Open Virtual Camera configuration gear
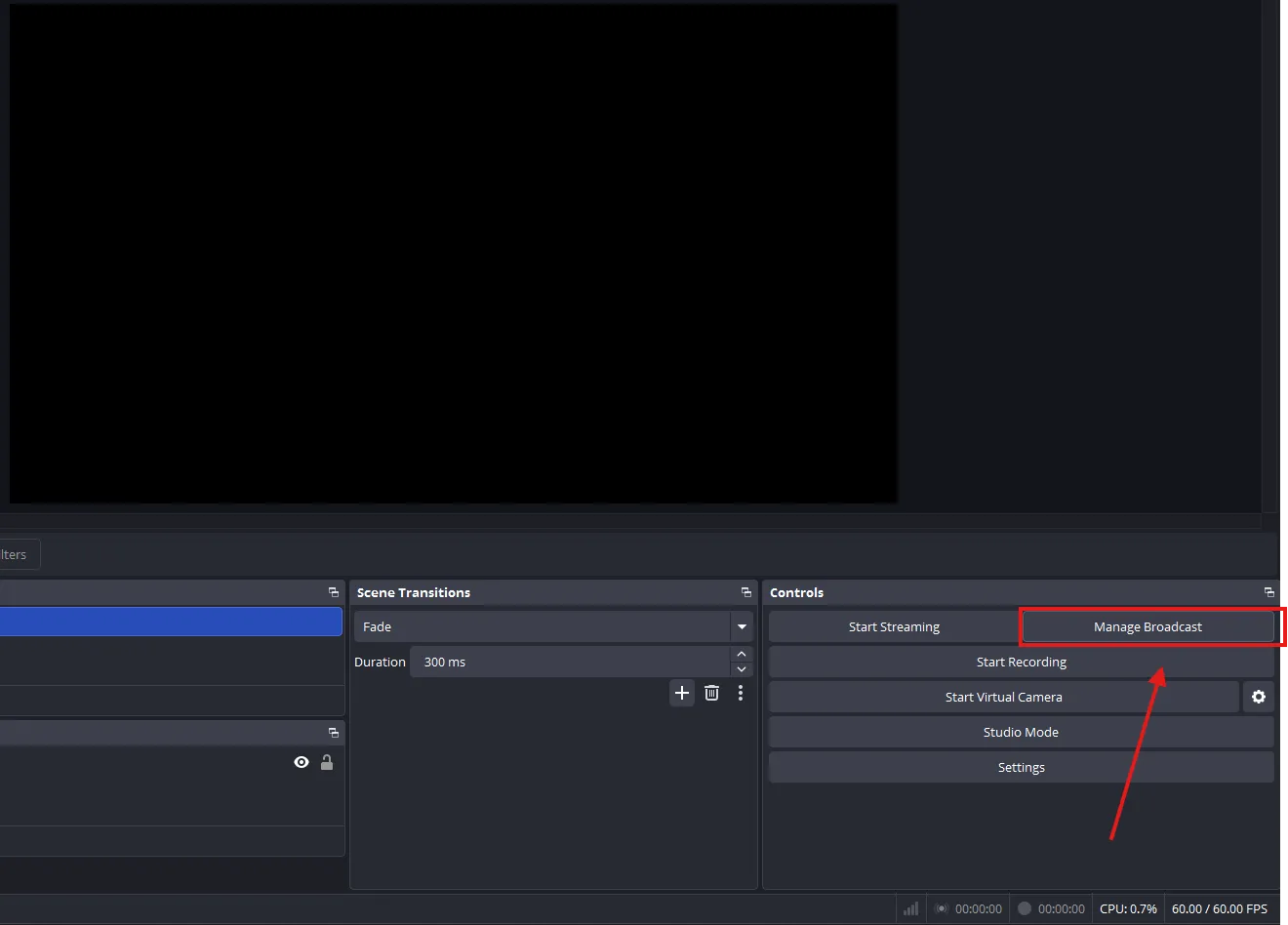The image size is (1288, 925). (x=1258, y=697)
